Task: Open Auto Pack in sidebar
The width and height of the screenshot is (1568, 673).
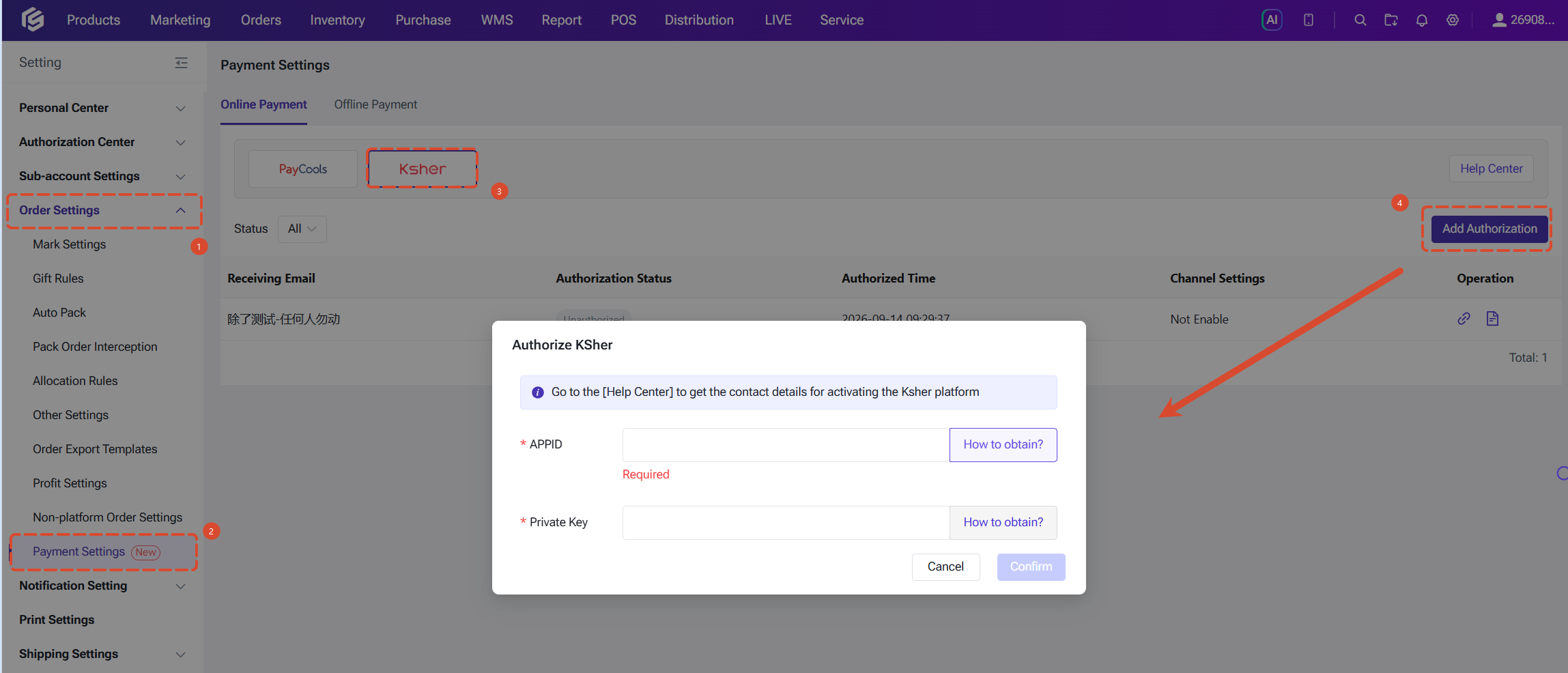Action: pyautogui.click(x=59, y=313)
